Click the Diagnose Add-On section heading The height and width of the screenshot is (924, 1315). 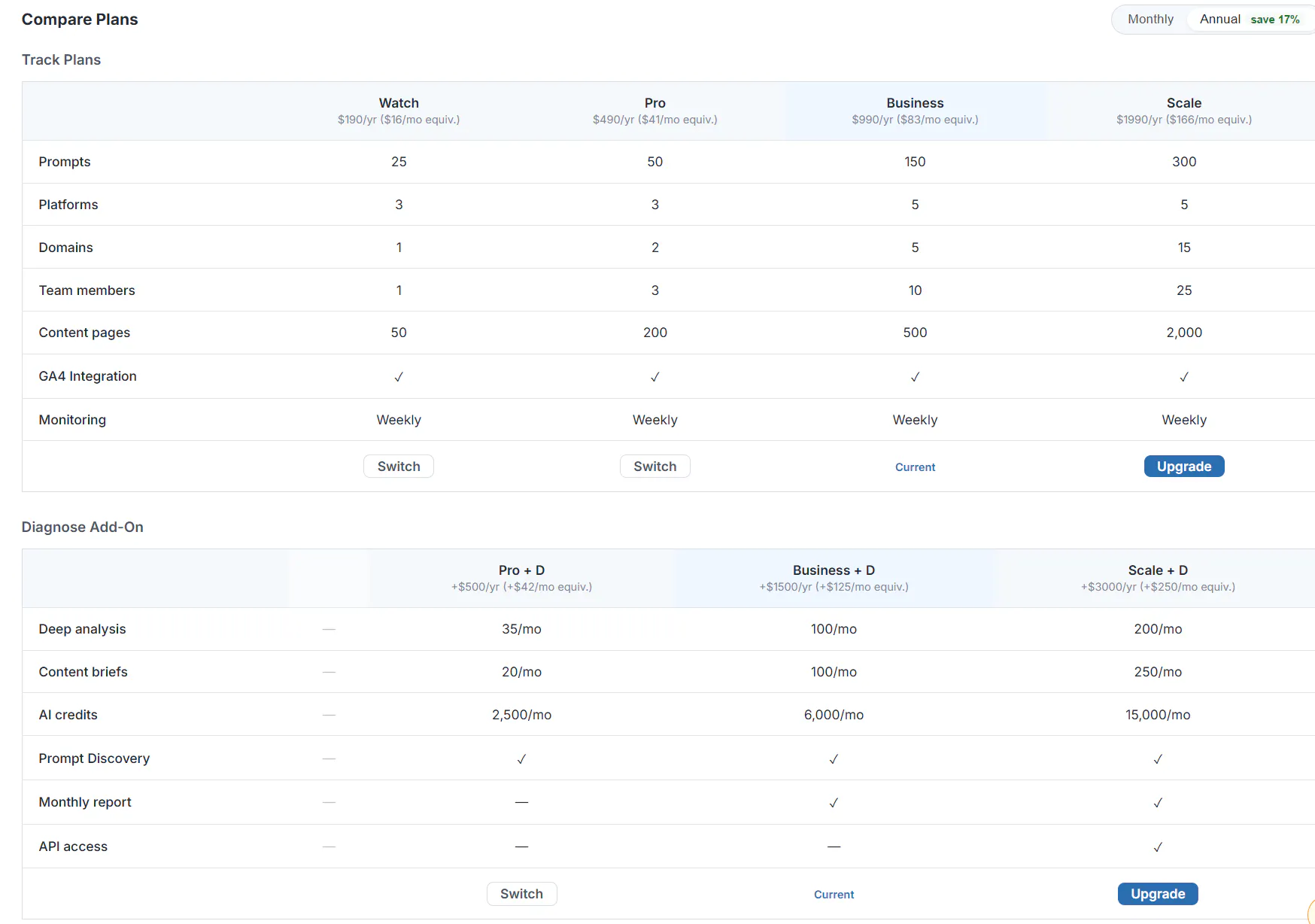(82, 527)
